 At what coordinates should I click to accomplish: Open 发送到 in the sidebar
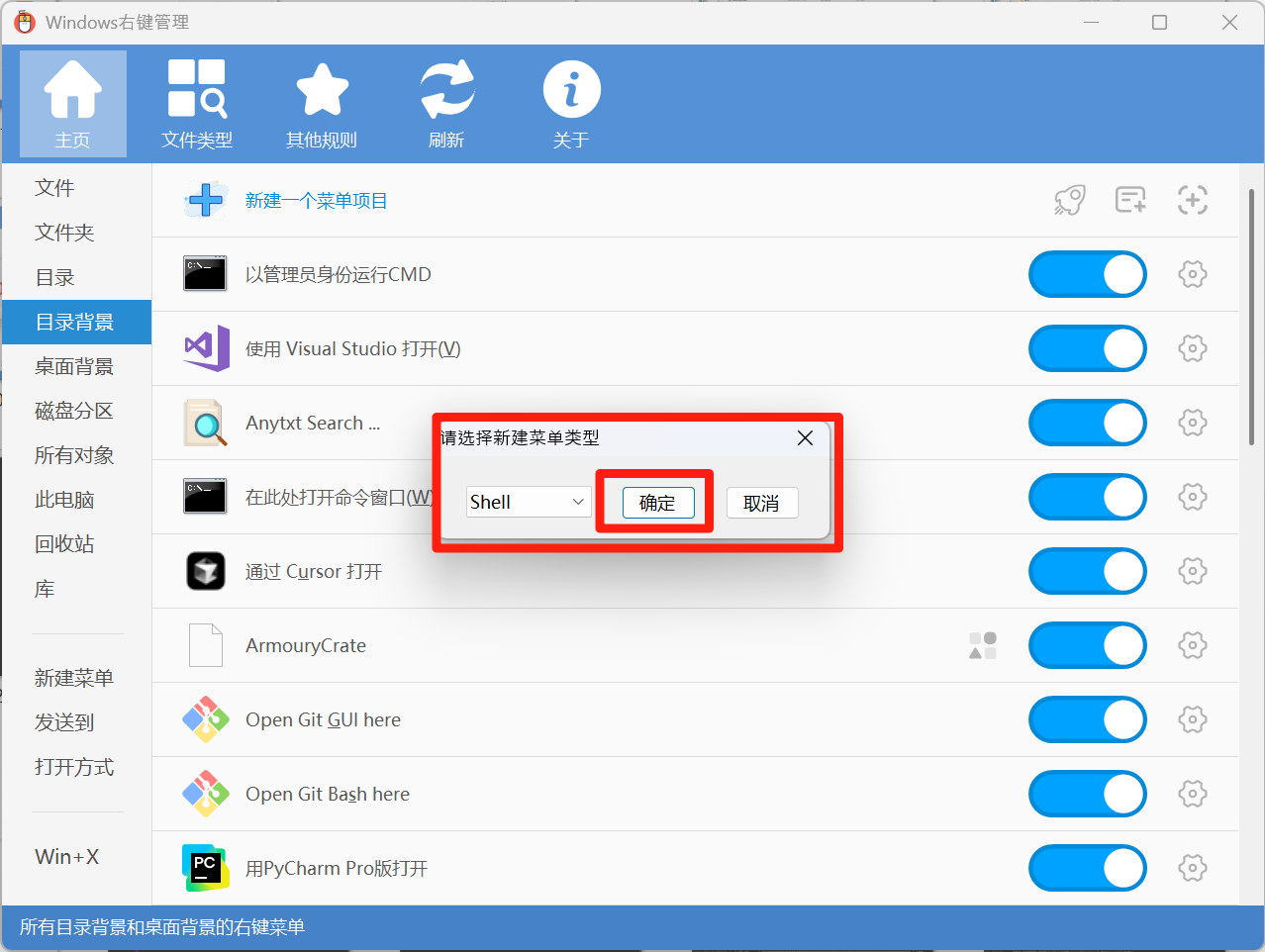pyautogui.click(x=64, y=722)
